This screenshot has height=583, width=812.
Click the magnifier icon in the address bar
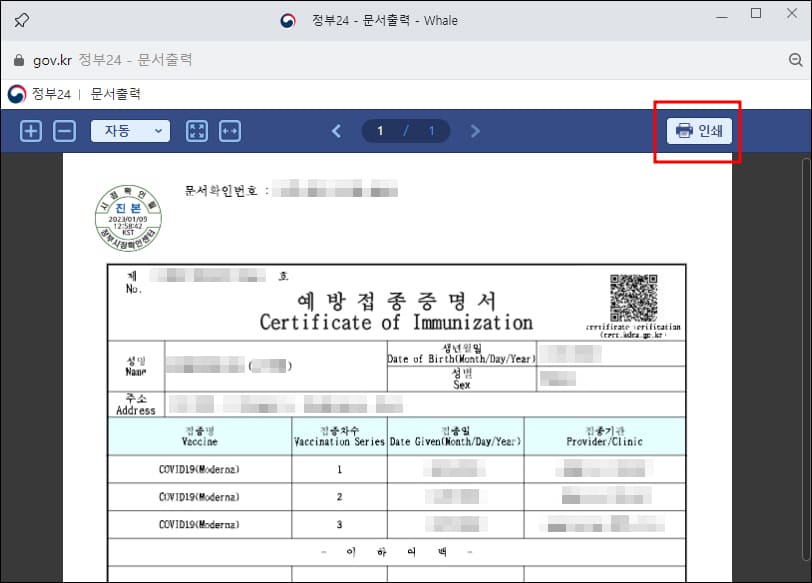(796, 59)
